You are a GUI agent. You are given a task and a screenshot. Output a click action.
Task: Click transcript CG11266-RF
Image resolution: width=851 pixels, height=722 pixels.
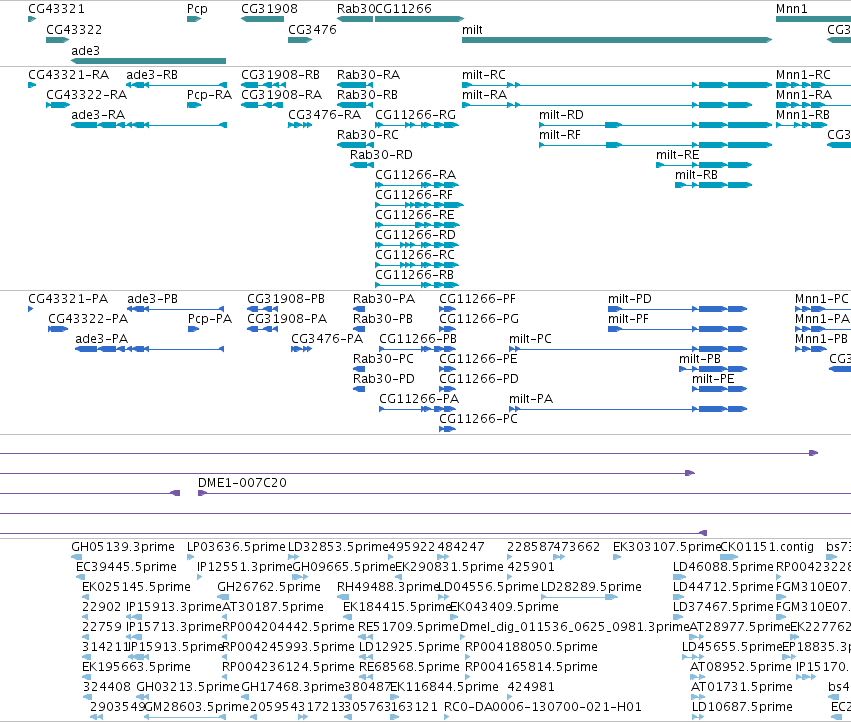414,195
